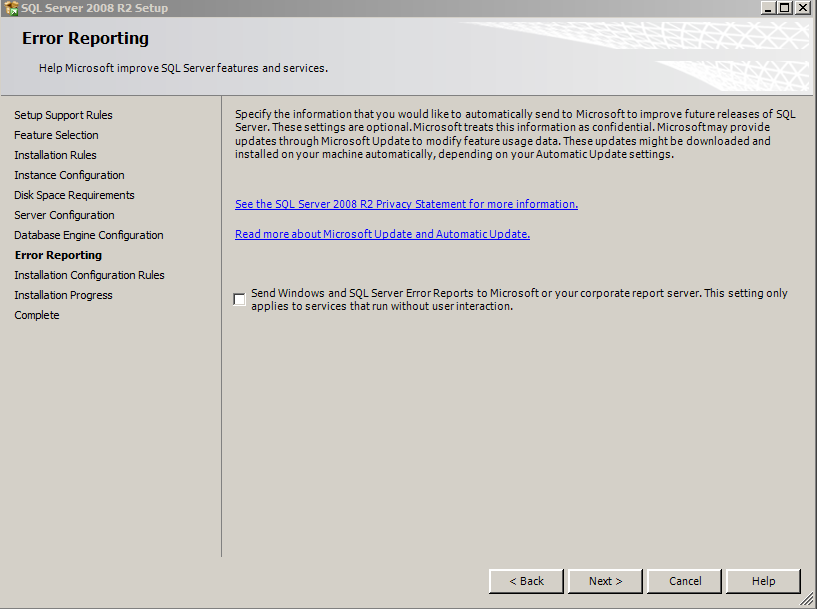This screenshot has height=609, width=817.
Task: Select the bold Error Reporting step in sidebar
Action: pos(58,255)
